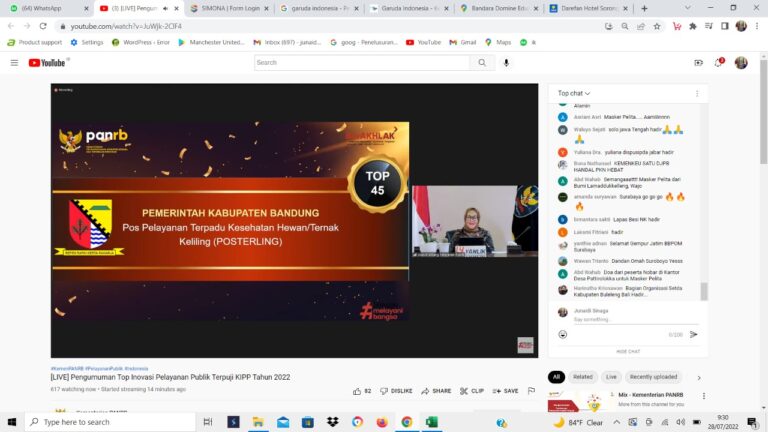The width and height of the screenshot is (768, 432).
Task: Click Task View icon on taskbar
Action: coord(208,422)
